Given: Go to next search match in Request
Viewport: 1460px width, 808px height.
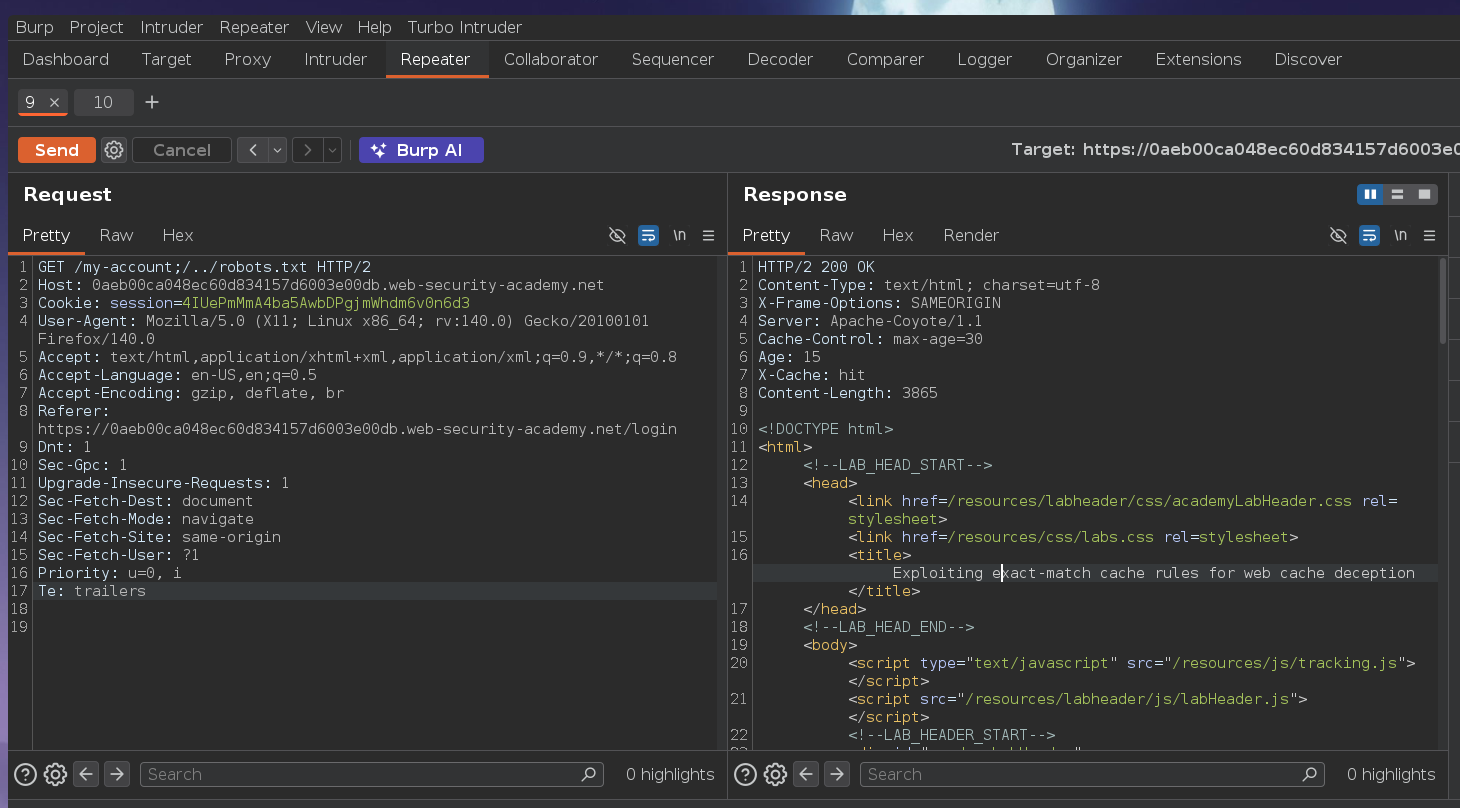Looking at the screenshot, I should (x=116, y=774).
